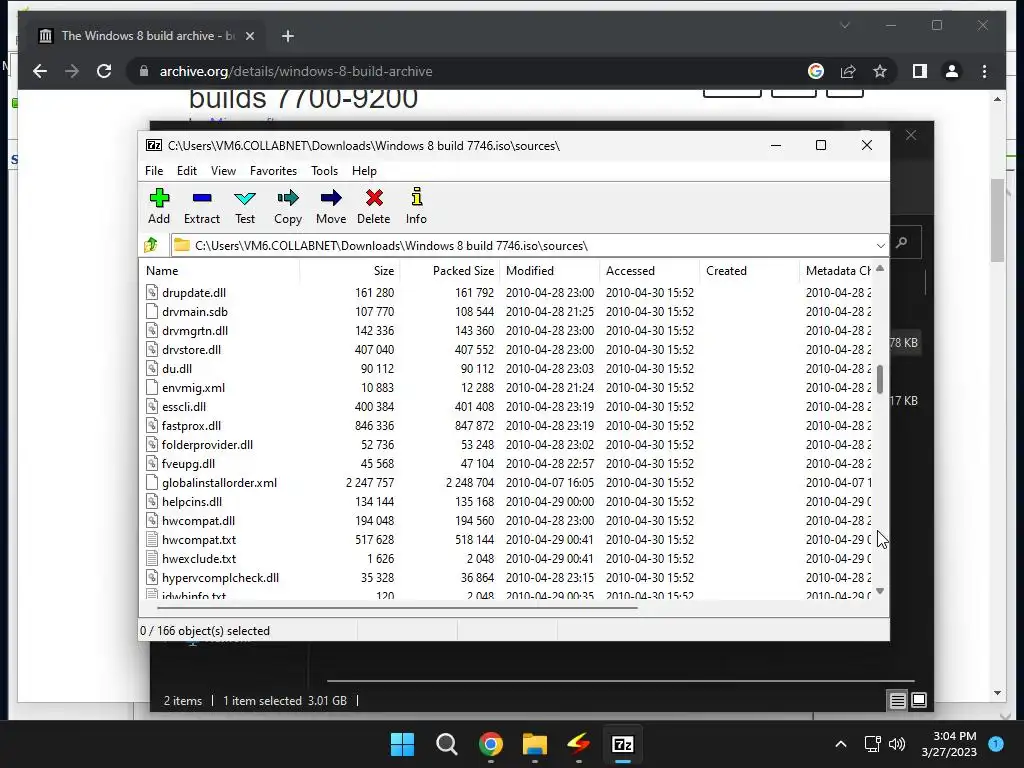The image size is (1024, 768).
Task: Open the Favorites menu
Action: [273, 170]
